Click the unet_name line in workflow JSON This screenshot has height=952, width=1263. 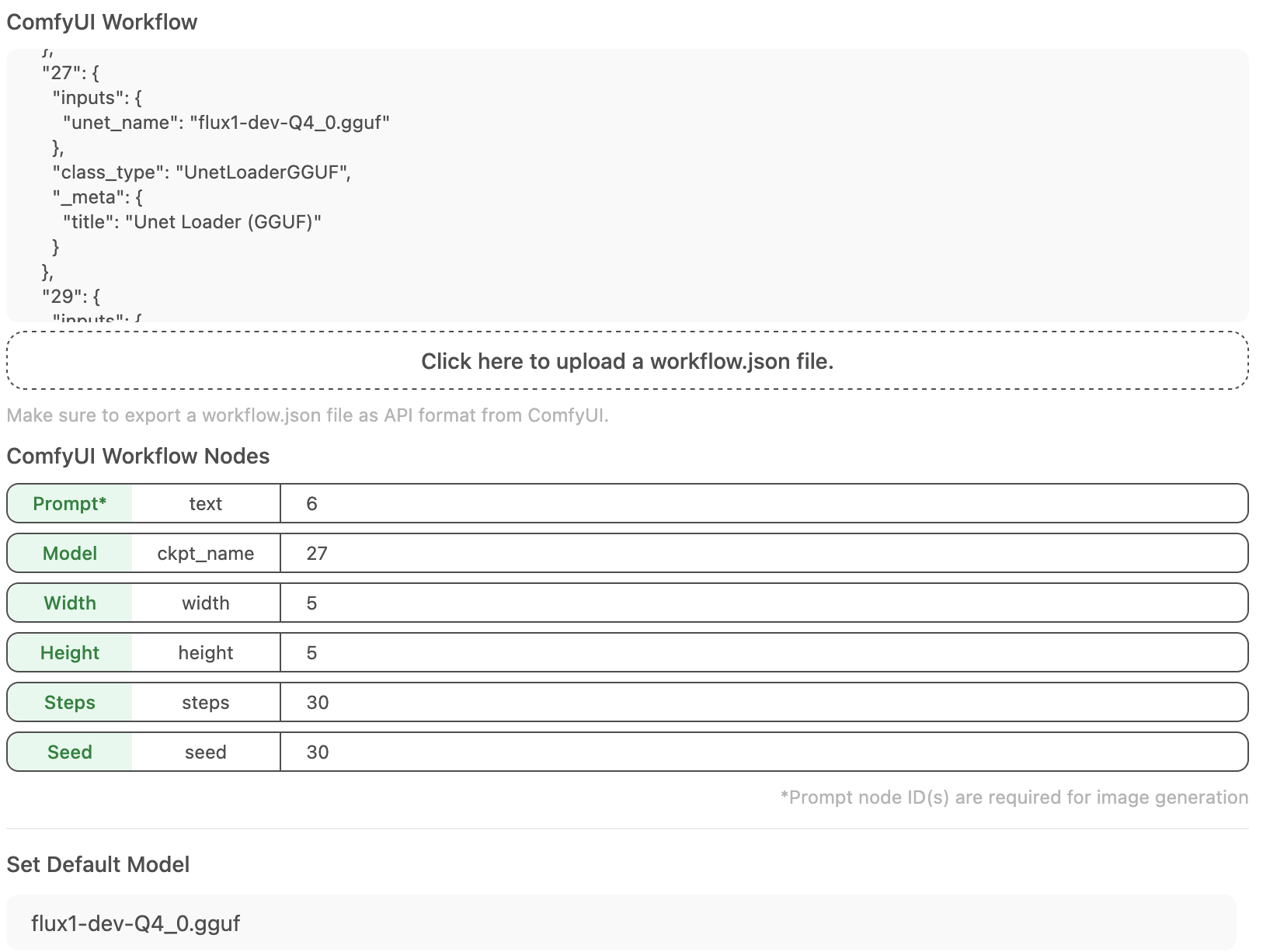[226, 123]
